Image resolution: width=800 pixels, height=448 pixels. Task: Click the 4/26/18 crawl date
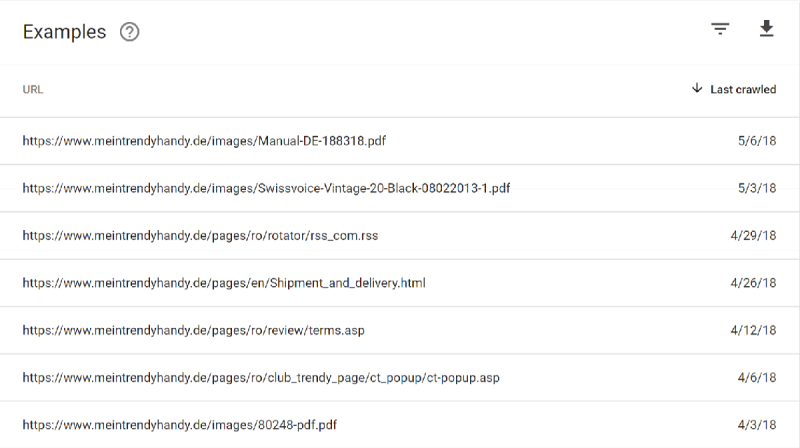pyautogui.click(x=753, y=283)
